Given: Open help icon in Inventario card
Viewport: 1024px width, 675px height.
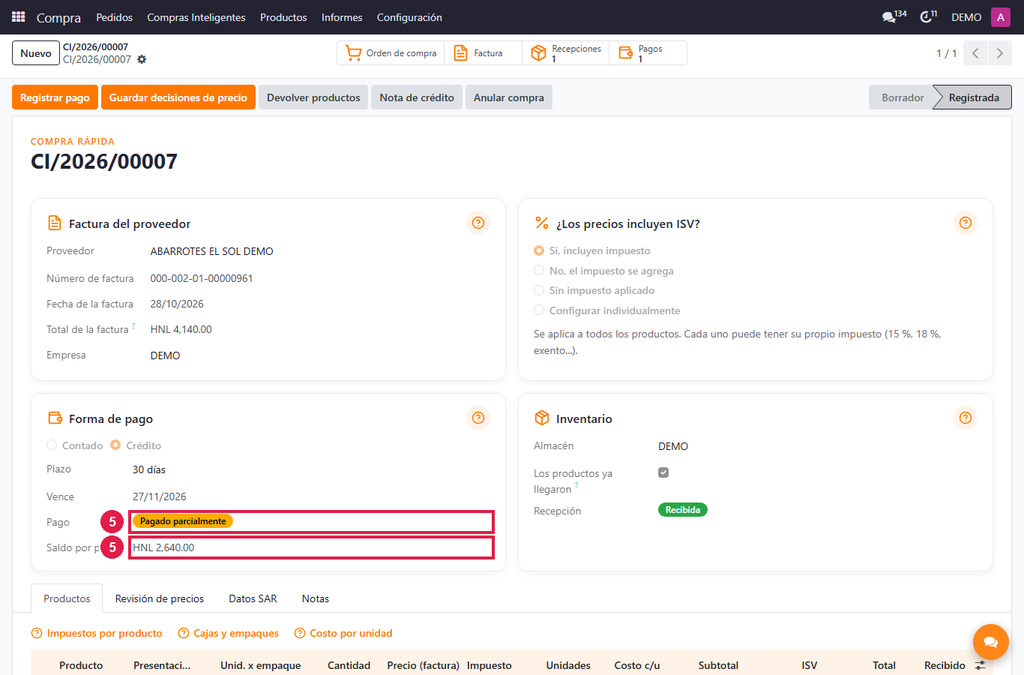Looking at the screenshot, I should tap(965, 418).
